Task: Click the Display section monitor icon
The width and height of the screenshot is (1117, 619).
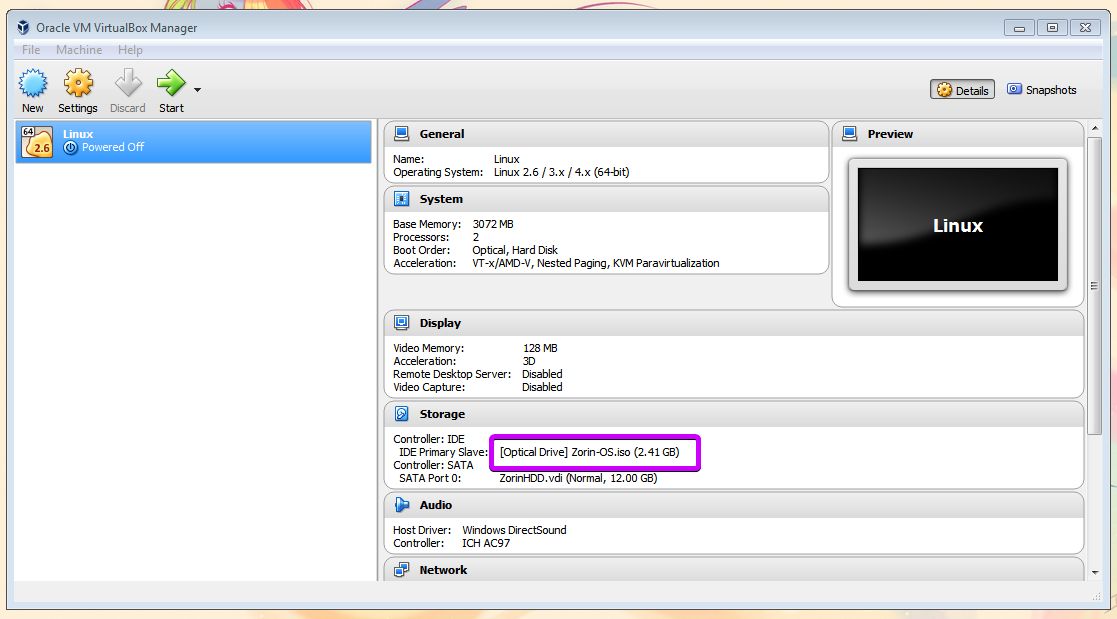Action: 402,323
